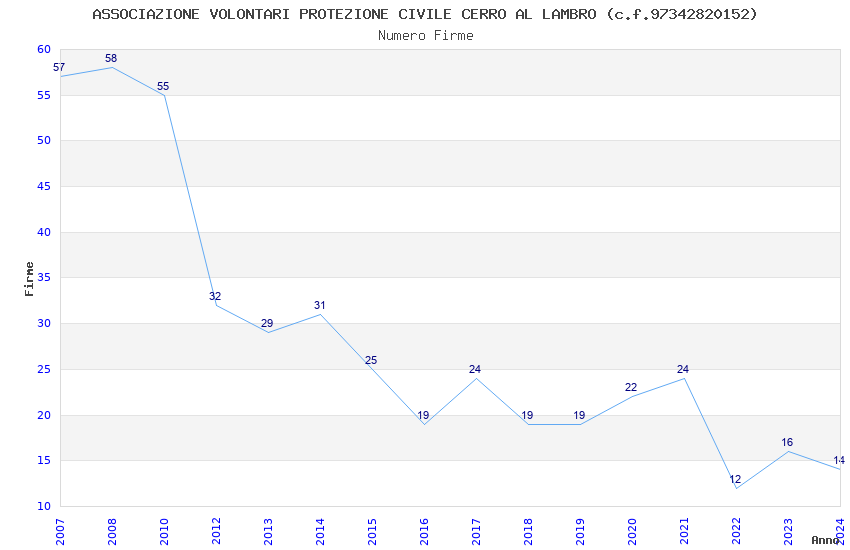850x550 pixels.
Task: Select the data label 24 above 2021
Action: tap(683, 369)
